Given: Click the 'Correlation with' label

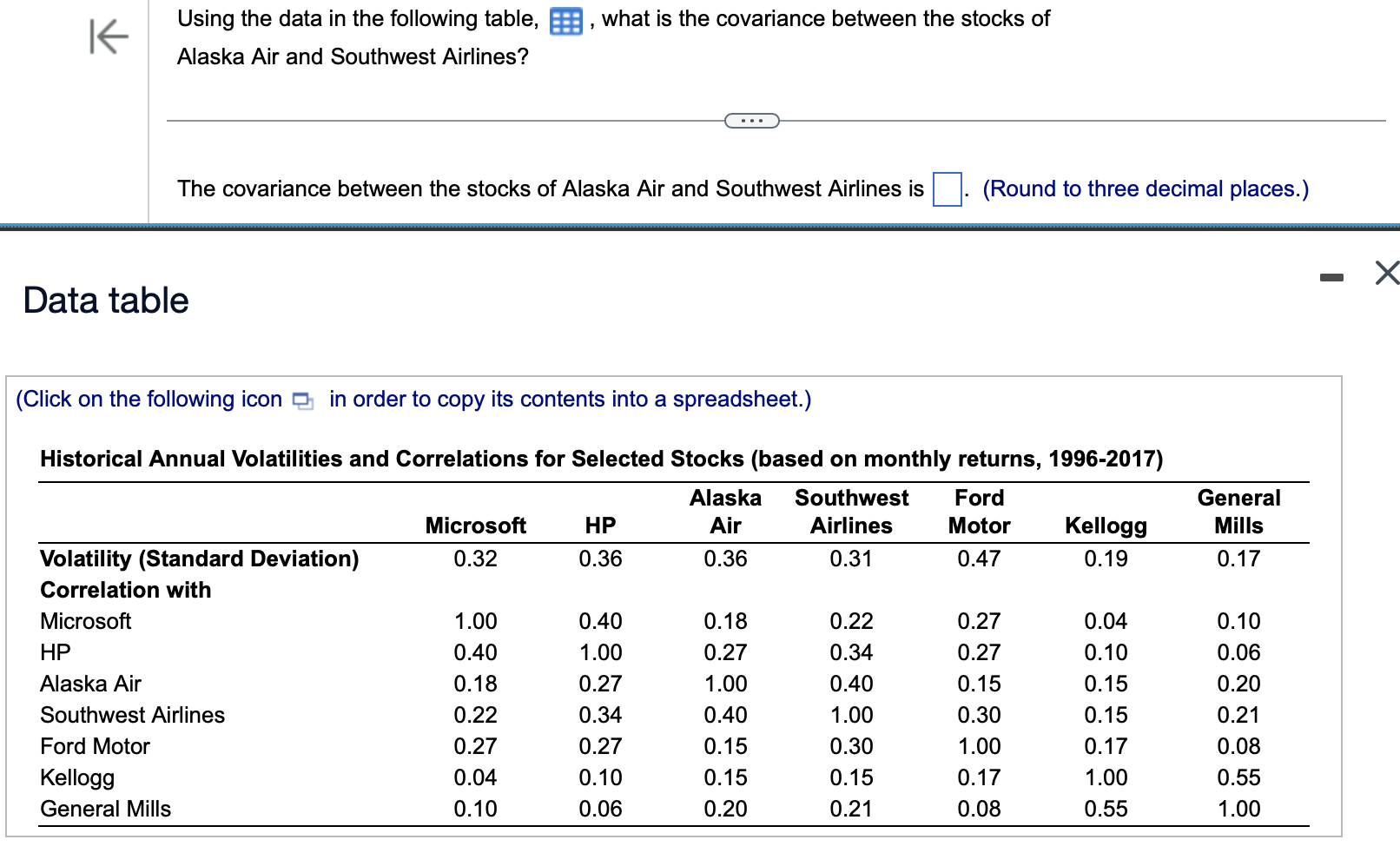Looking at the screenshot, I should tap(126, 590).
